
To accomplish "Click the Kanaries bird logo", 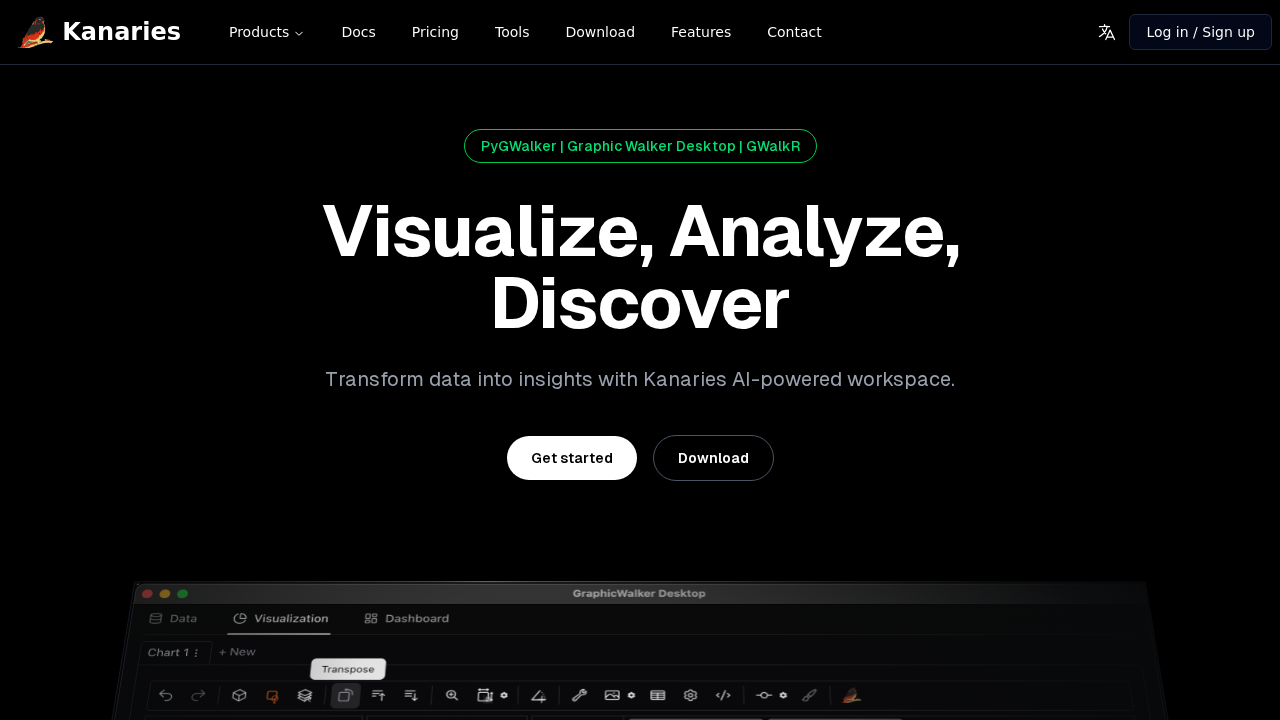I will coord(36,32).
